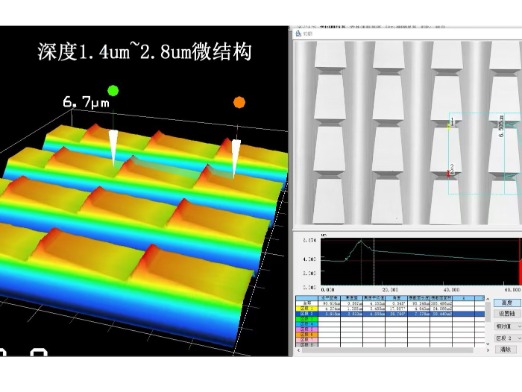Click the profile analysis icon in the top toolbar
Viewport: 522px width, 392px height.
pos(298,33)
